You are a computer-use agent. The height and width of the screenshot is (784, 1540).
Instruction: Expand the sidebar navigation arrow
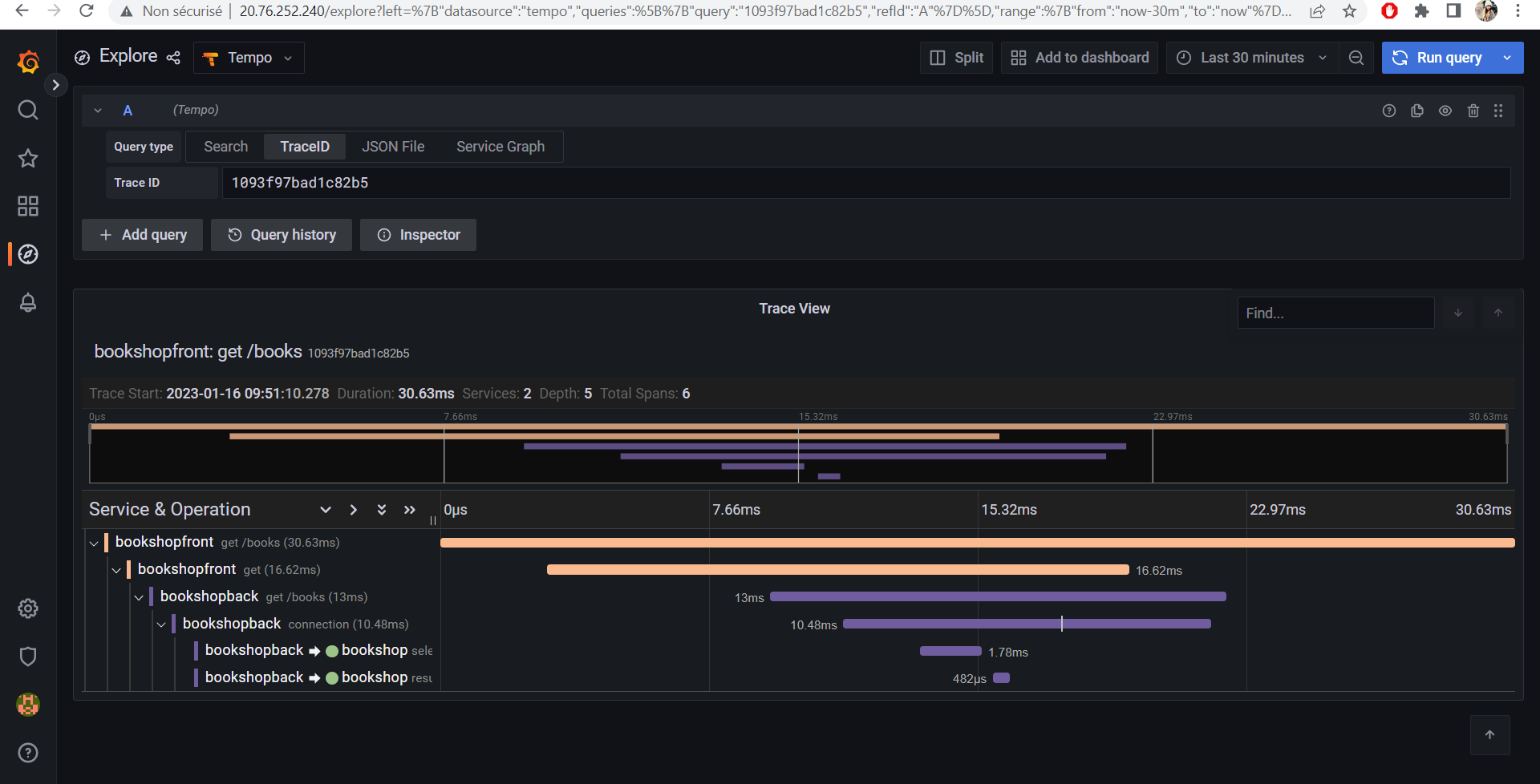55,85
